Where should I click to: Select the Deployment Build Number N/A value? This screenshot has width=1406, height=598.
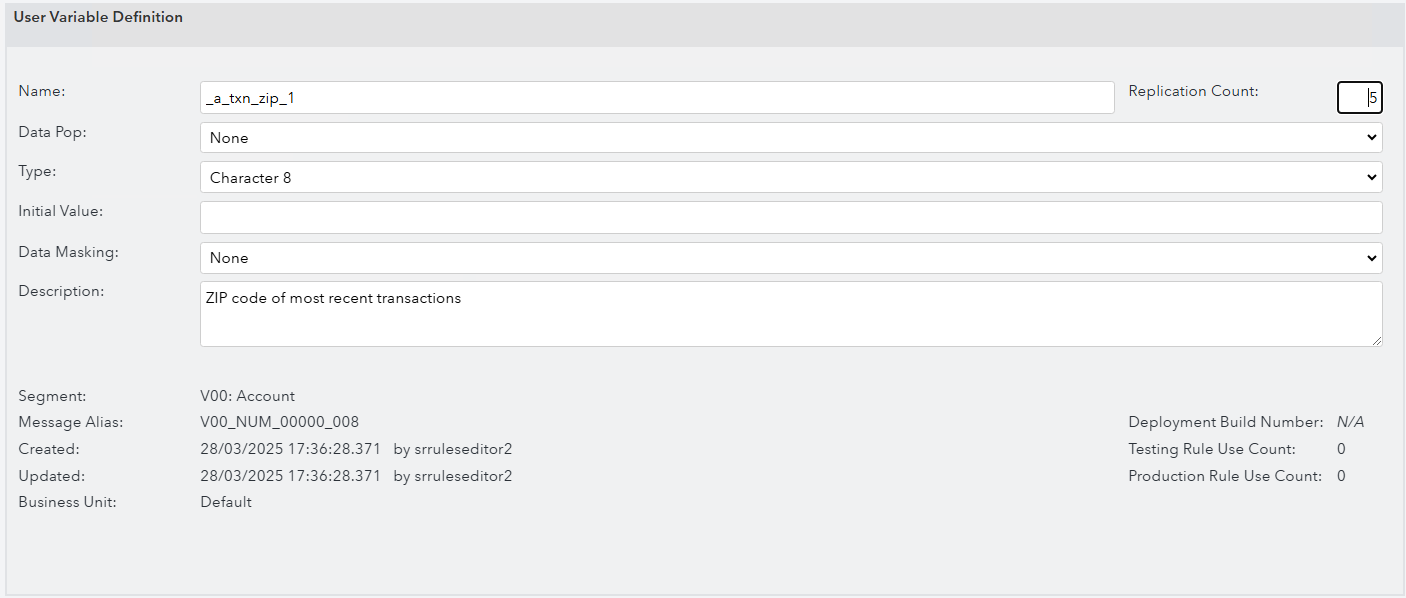(1349, 421)
